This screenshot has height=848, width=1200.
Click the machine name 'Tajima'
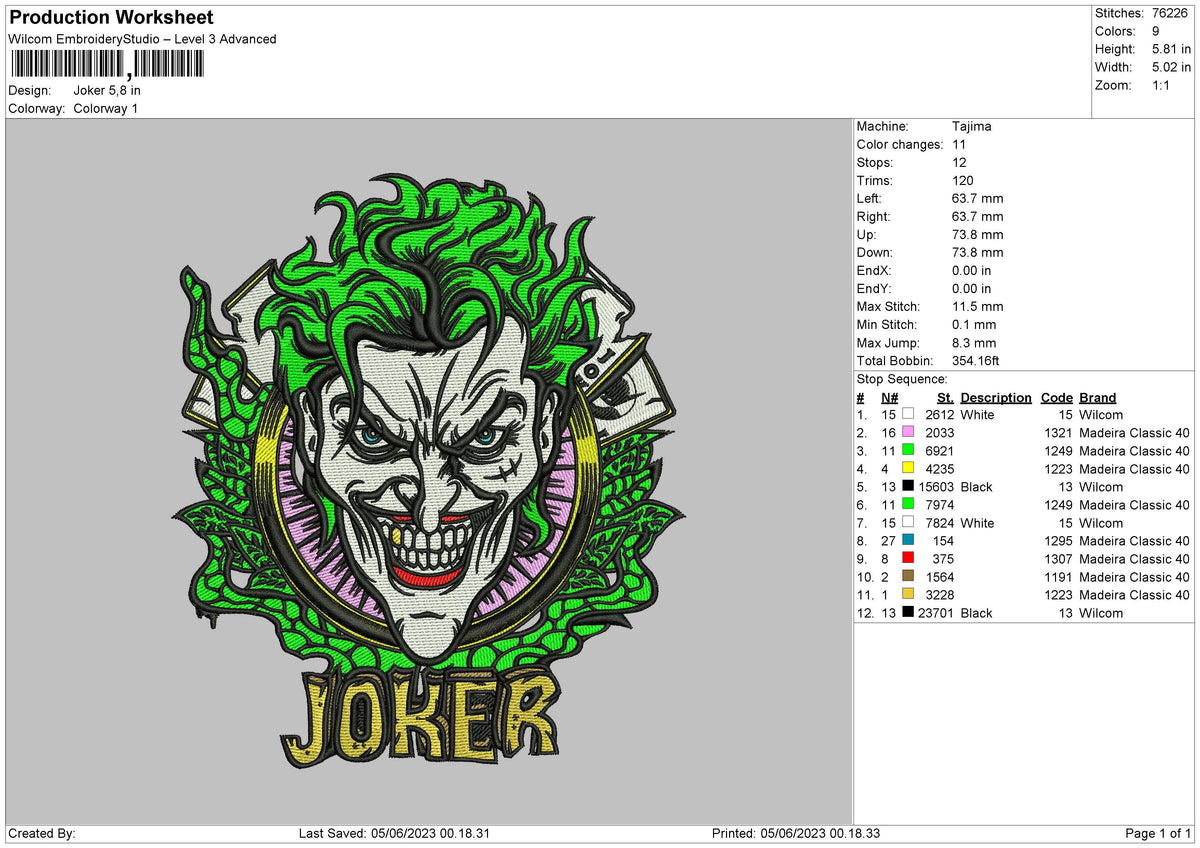(972, 126)
